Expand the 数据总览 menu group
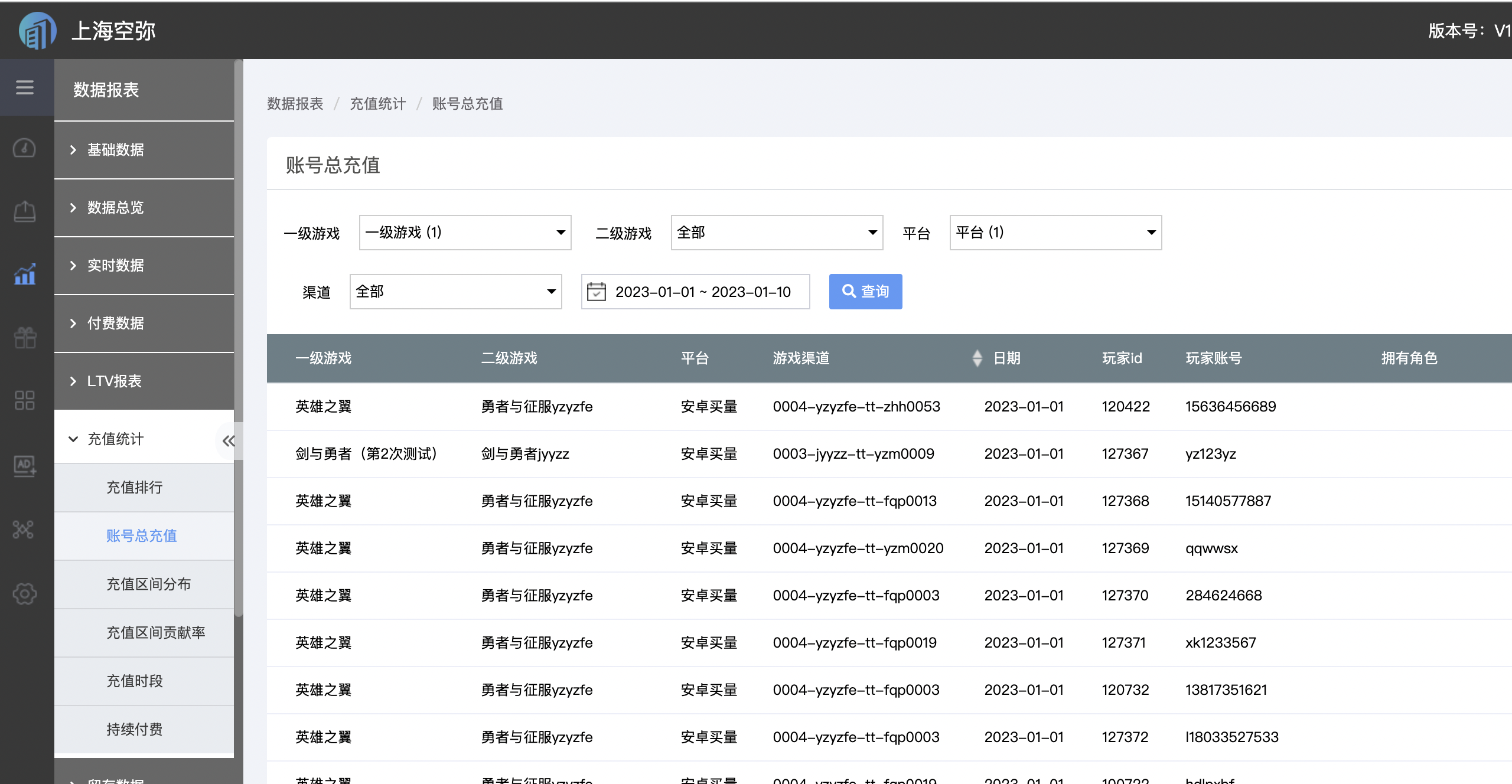The width and height of the screenshot is (1512, 784). (x=144, y=208)
